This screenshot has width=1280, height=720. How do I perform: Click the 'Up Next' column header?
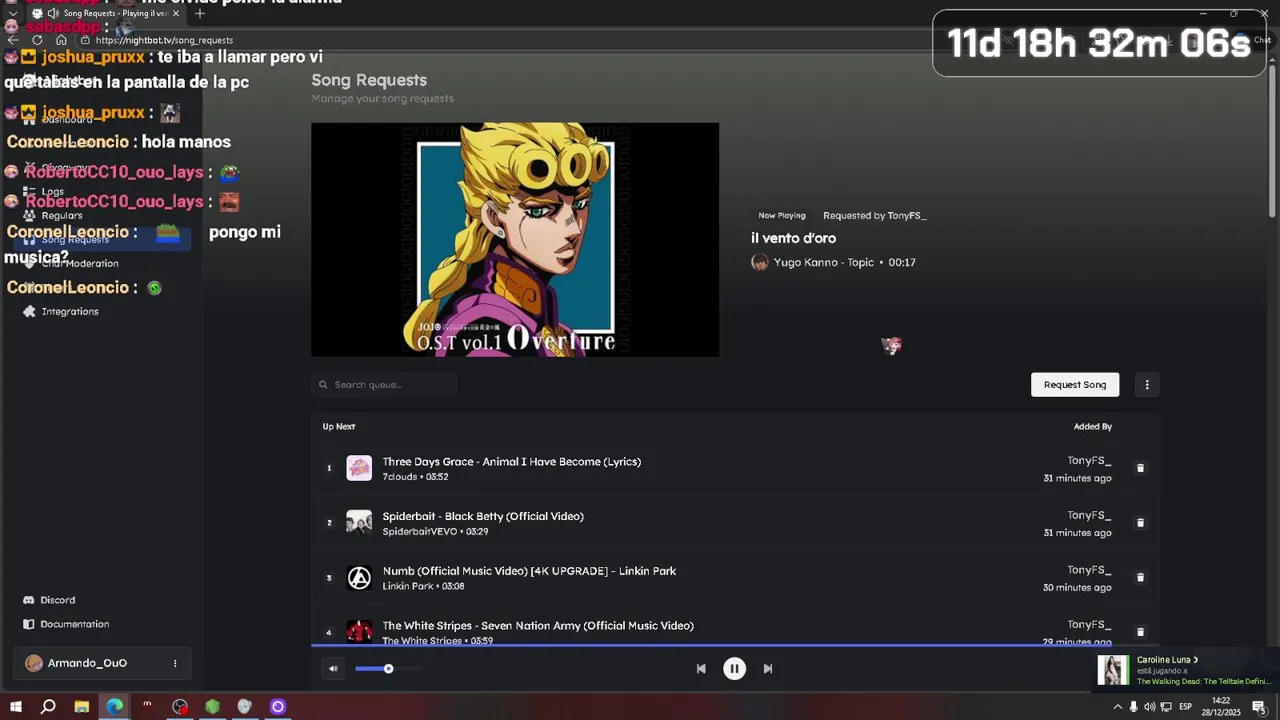pos(339,427)
